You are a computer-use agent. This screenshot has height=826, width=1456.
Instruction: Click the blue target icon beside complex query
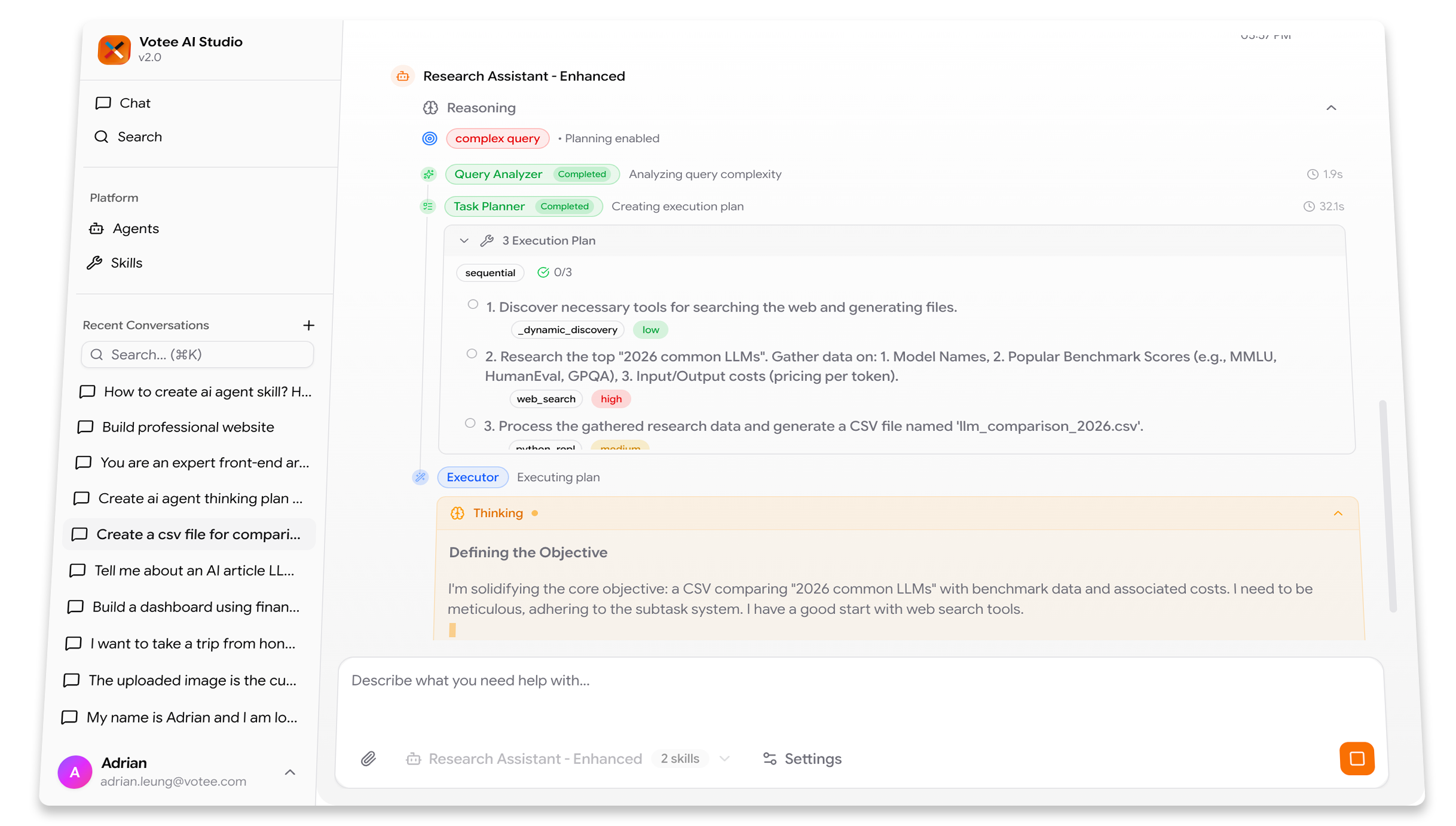pos(430,139)
